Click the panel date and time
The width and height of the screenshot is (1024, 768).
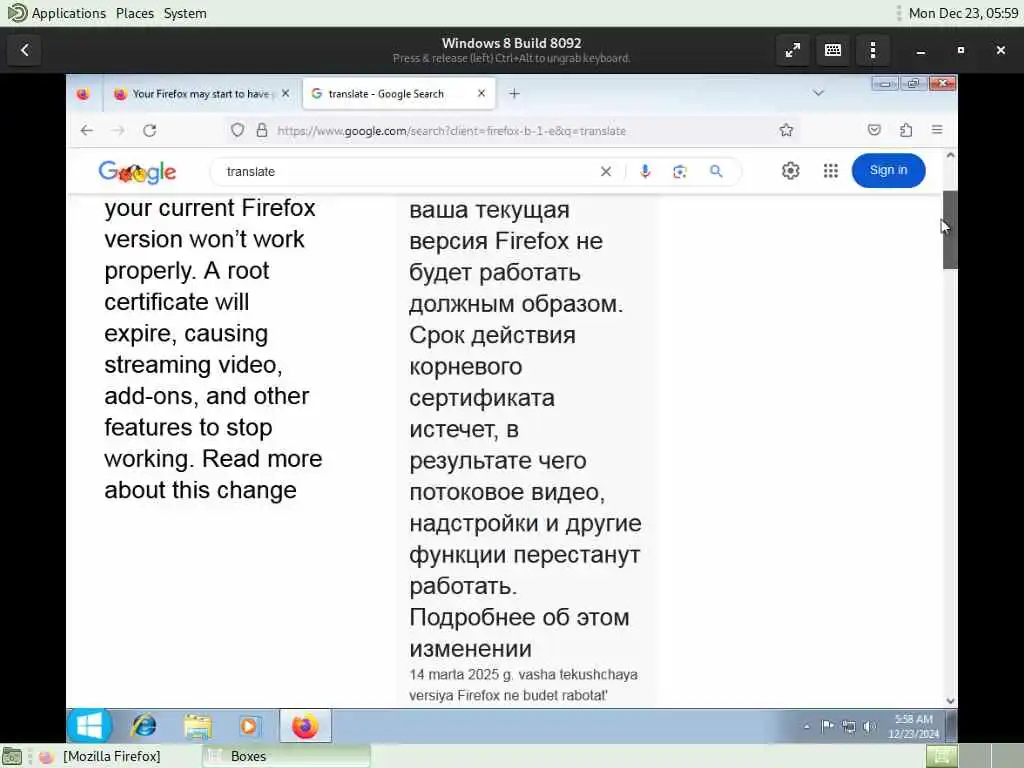click(963, 13)
